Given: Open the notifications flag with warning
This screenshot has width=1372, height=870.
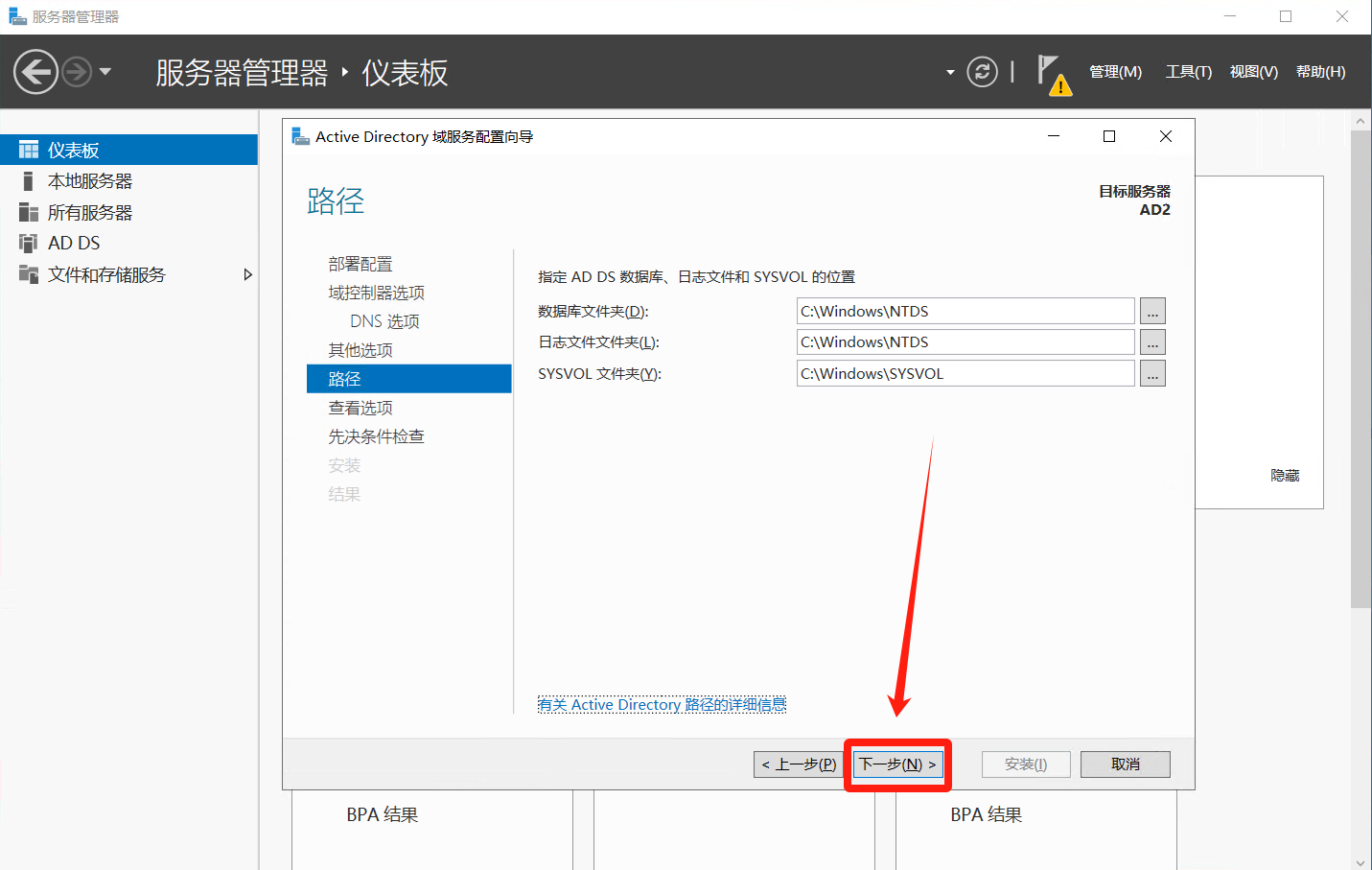Looking at the screenshot, I should (1053, 74).
